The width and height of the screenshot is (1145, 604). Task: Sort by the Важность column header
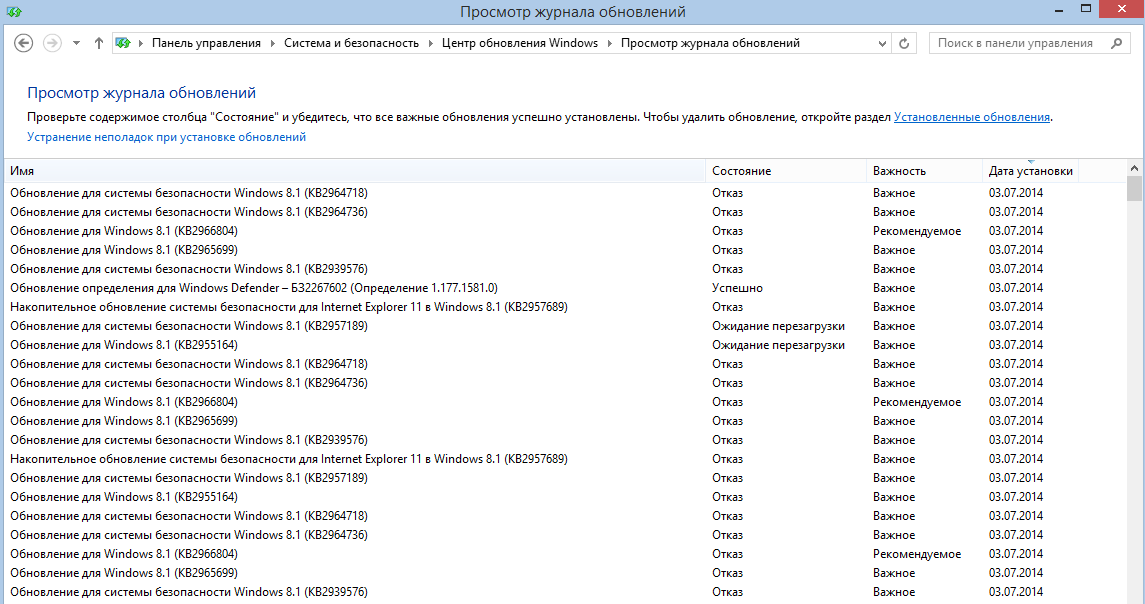point(924,171)
